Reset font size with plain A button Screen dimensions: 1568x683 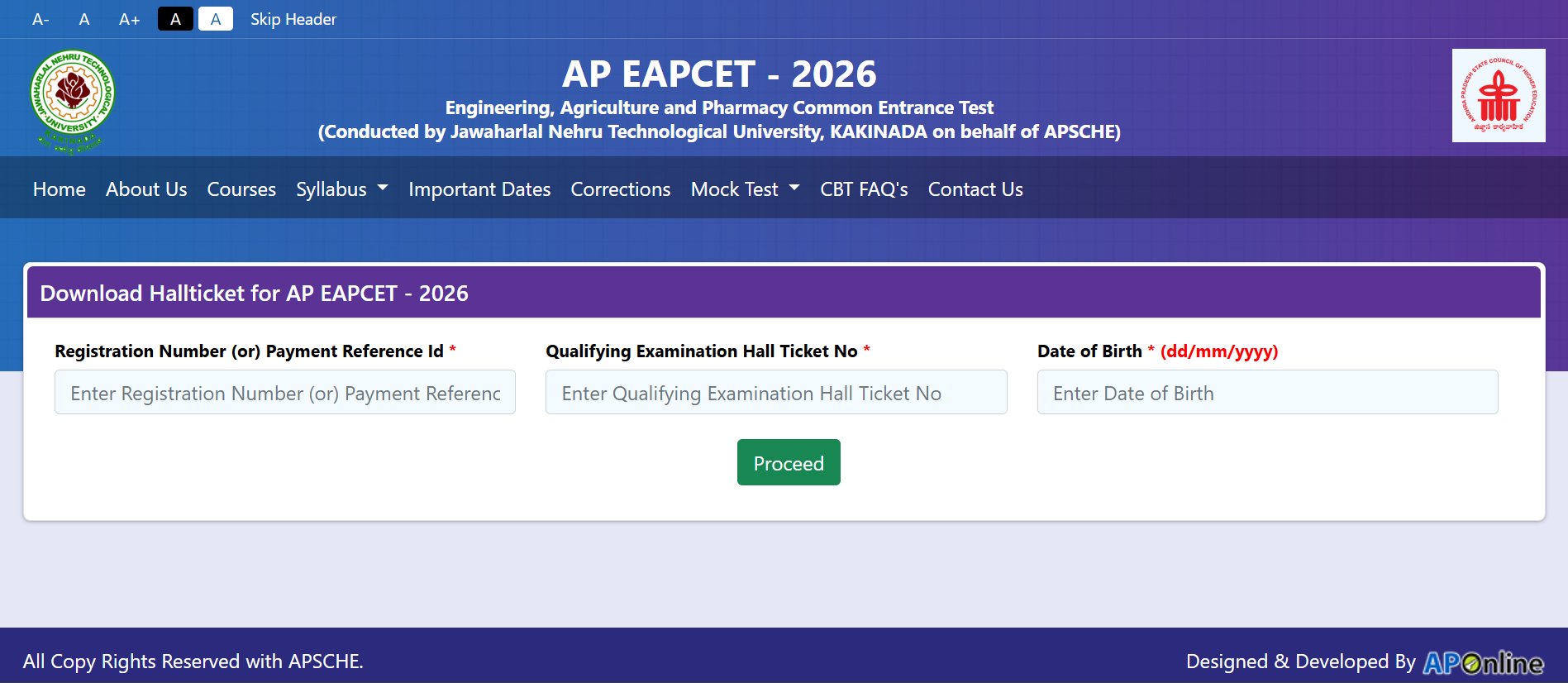pos(84,19)
